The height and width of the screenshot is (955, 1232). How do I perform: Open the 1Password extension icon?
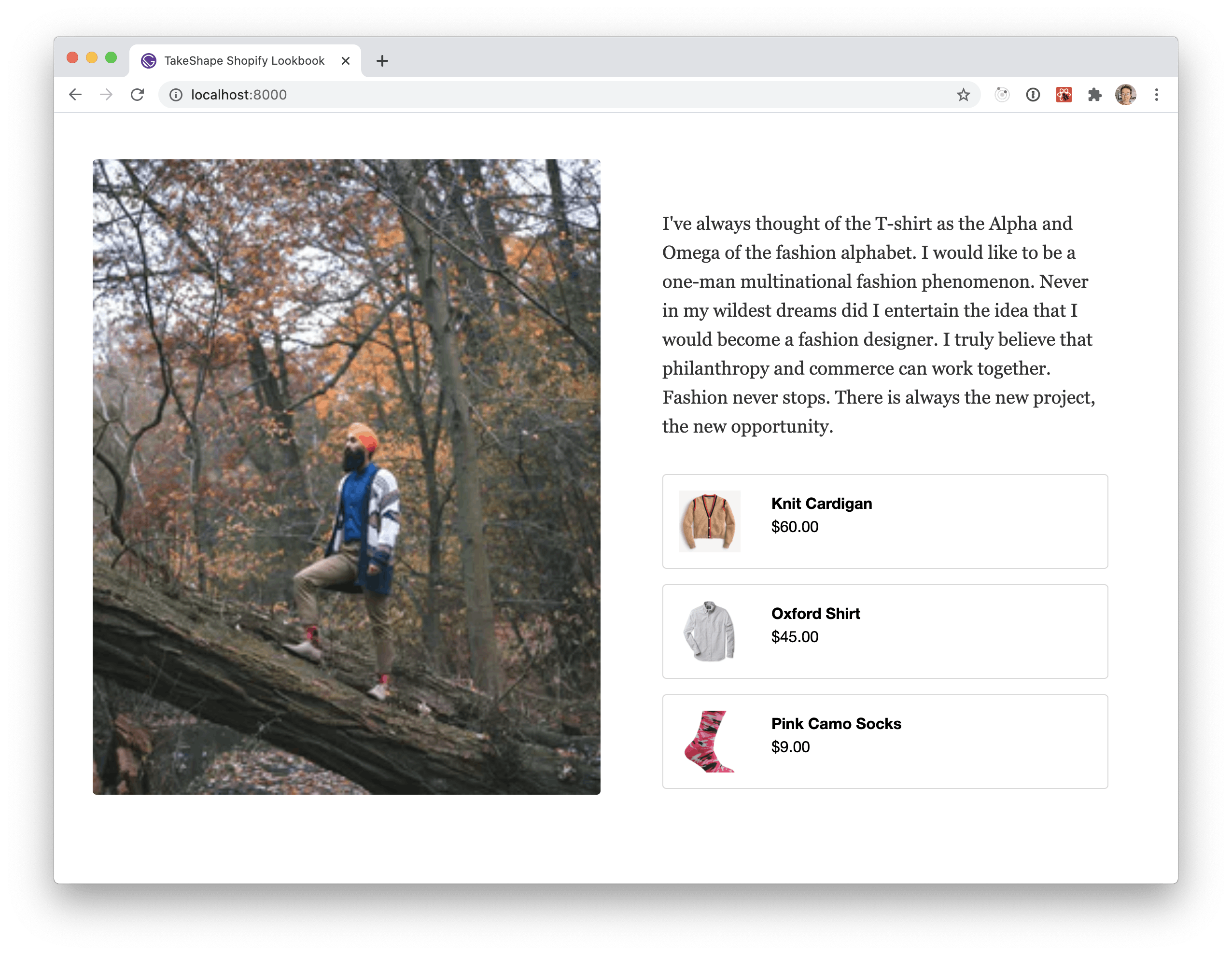1032,95
